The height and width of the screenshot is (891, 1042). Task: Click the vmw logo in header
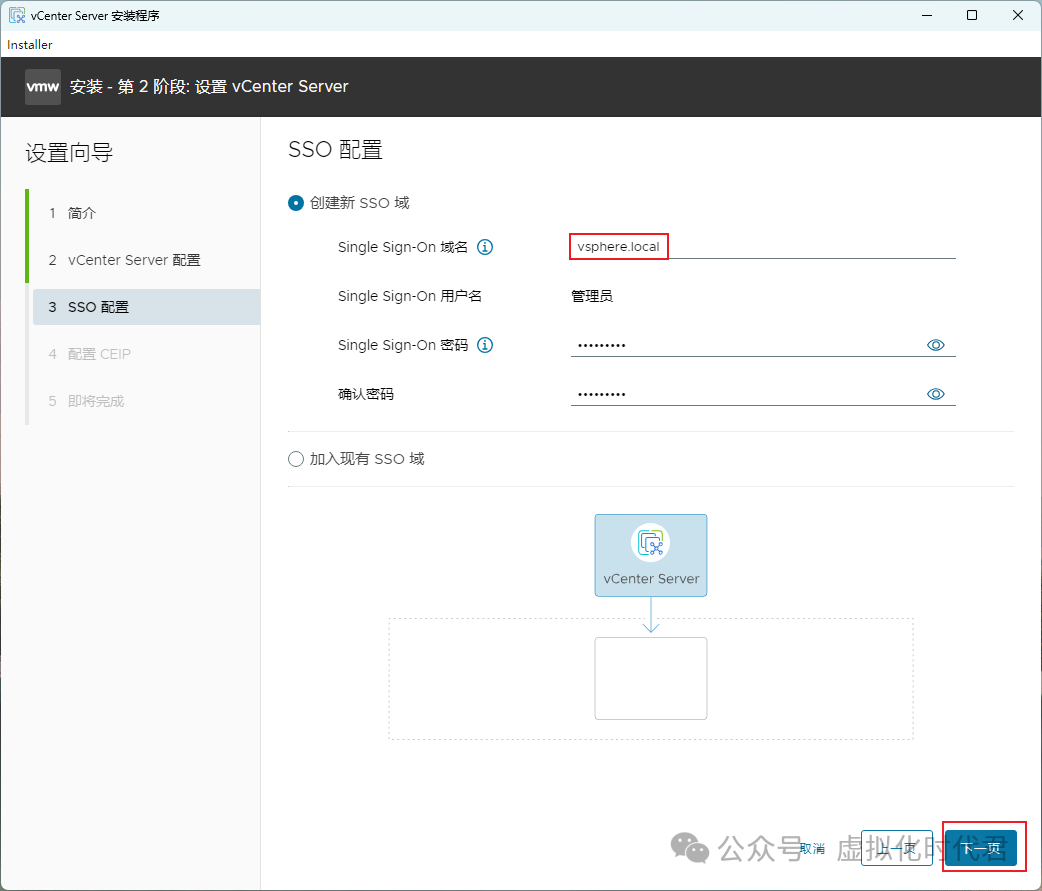coord(43,87)
